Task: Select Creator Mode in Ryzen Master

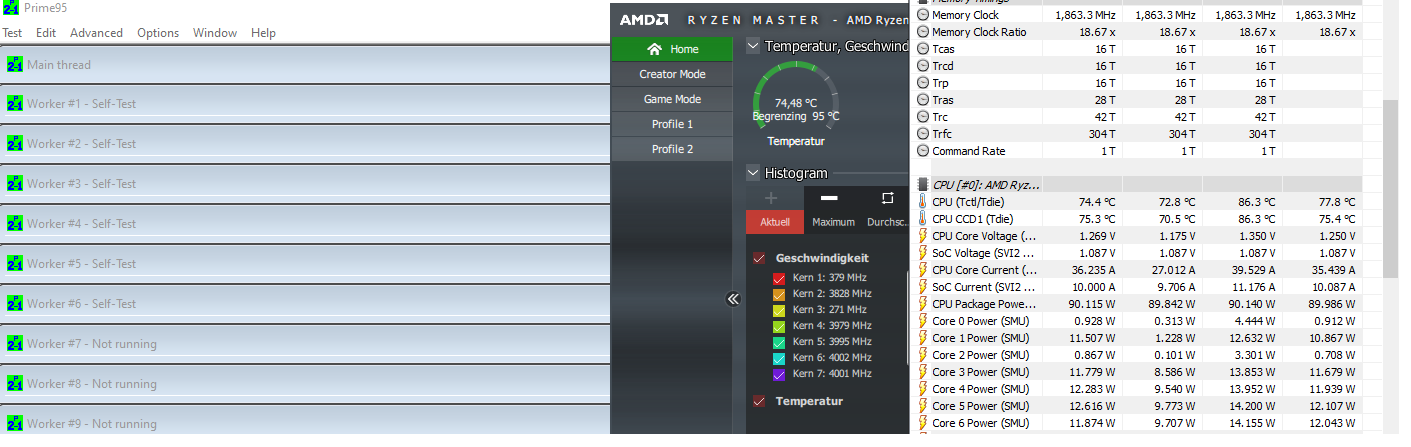Action: pos(672,74)
